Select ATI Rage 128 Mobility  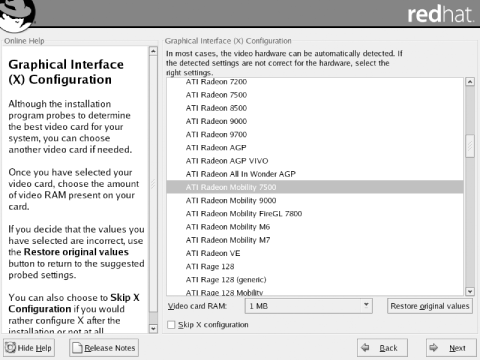point(315,292)
